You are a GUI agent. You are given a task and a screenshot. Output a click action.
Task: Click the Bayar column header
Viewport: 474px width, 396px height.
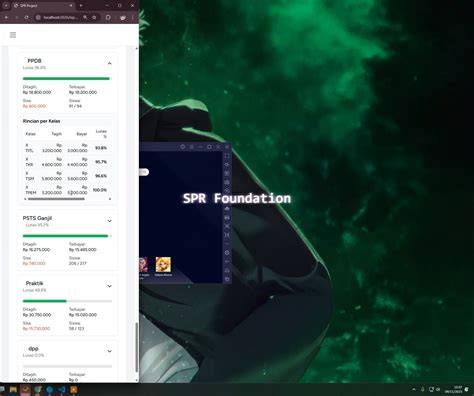pyautogui.click(x=82, y=134)
